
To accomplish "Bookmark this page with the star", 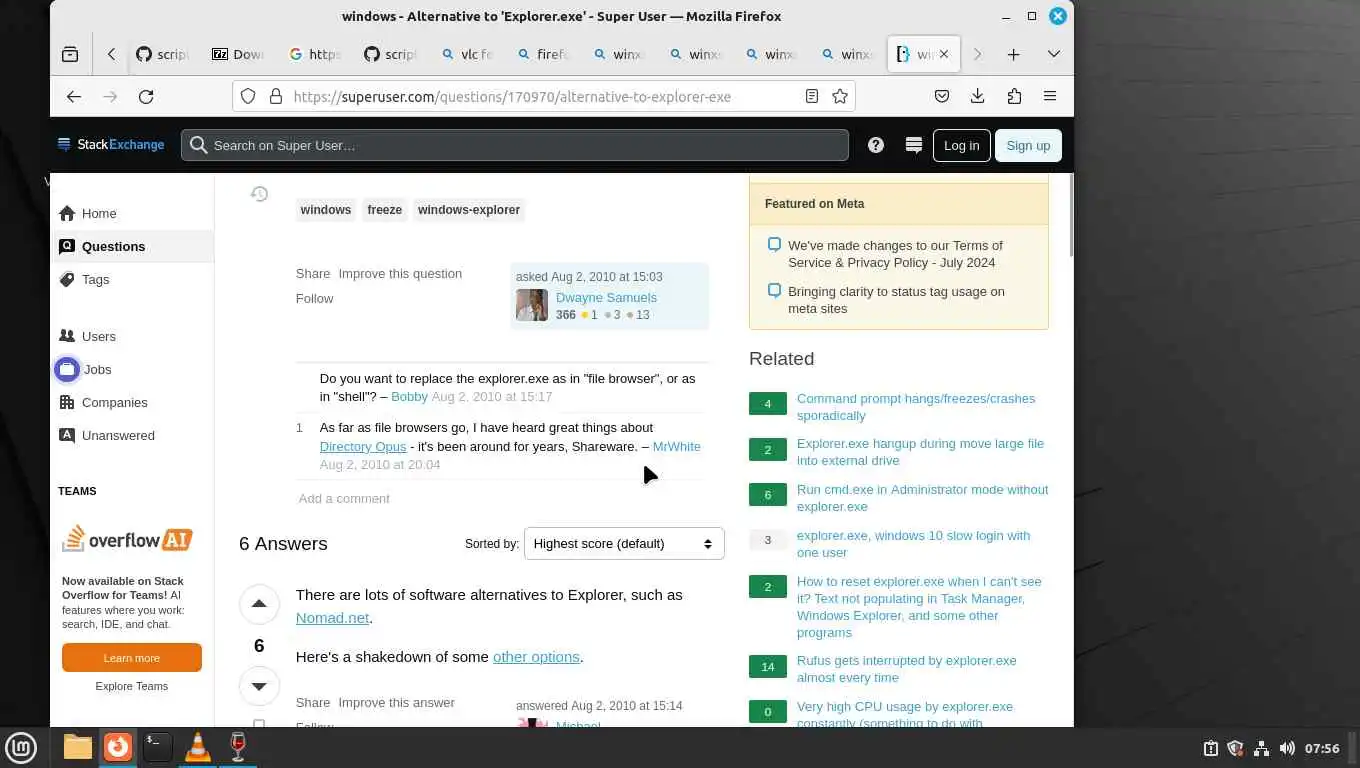I will (x=840, y=96).
